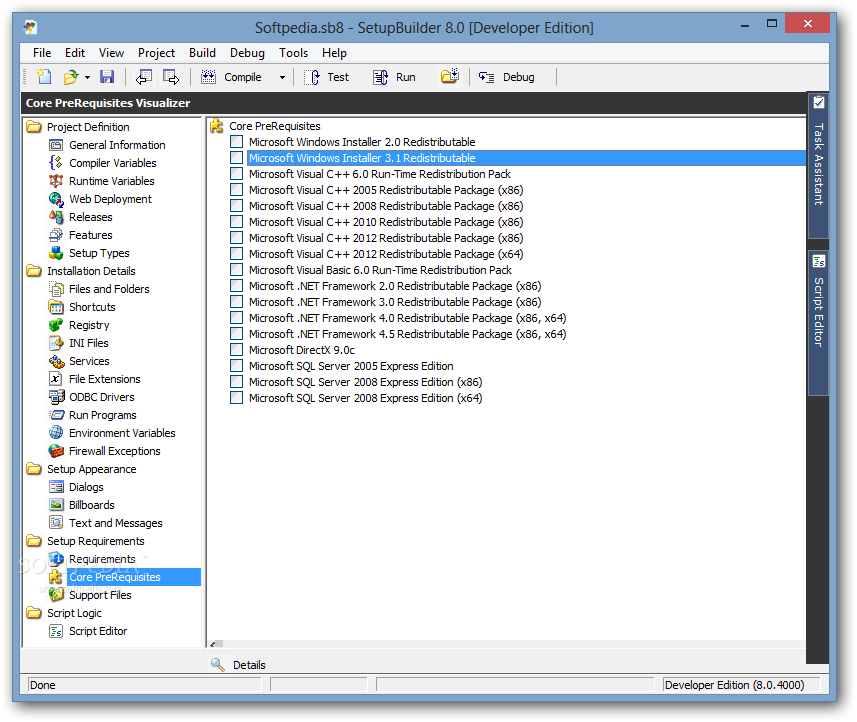857x722 pixels.
Task: Click the Test icon in toolbar
Action: (312, 77)
